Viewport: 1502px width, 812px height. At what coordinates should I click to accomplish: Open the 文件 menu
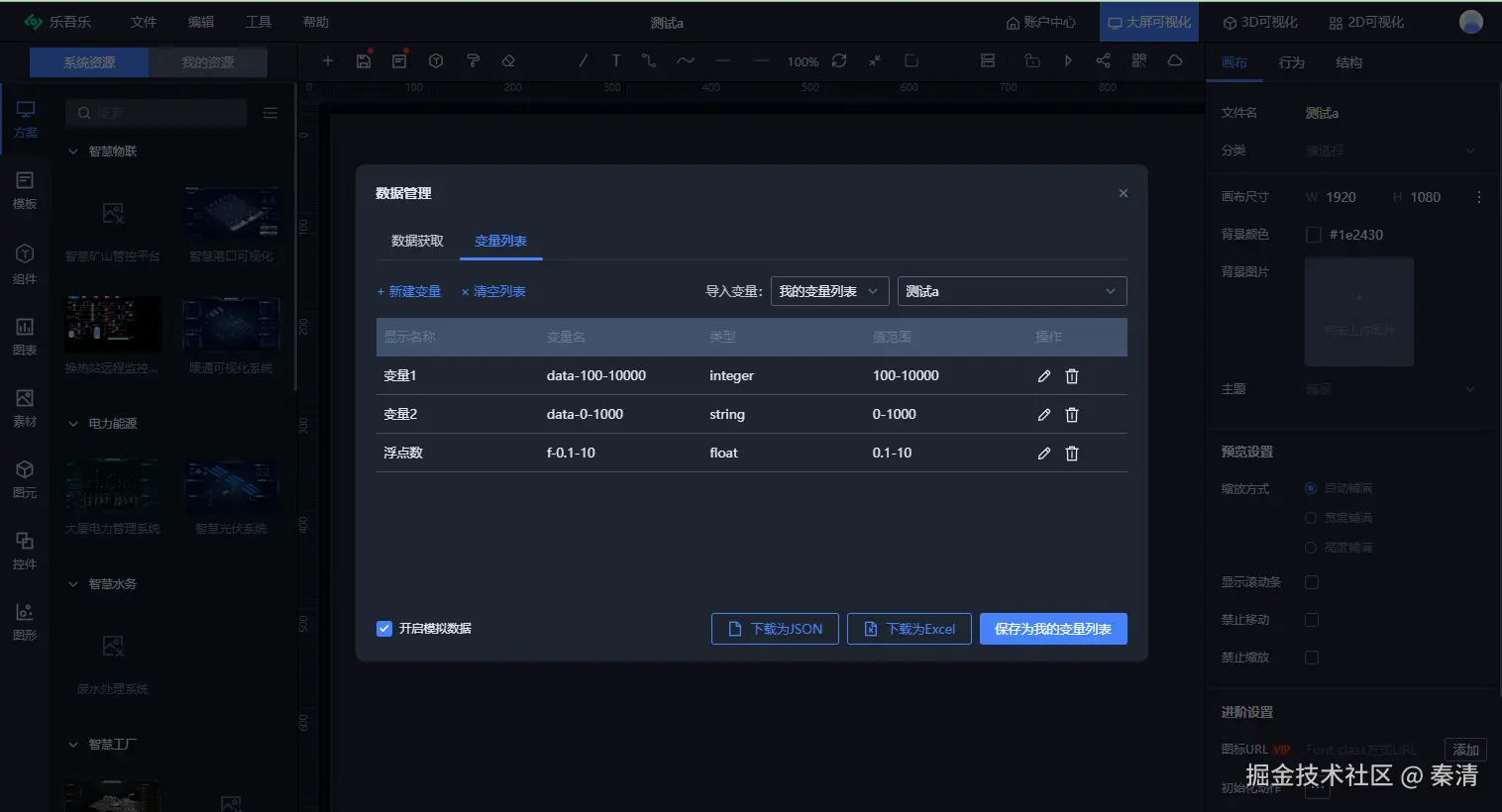pos(144,22)
